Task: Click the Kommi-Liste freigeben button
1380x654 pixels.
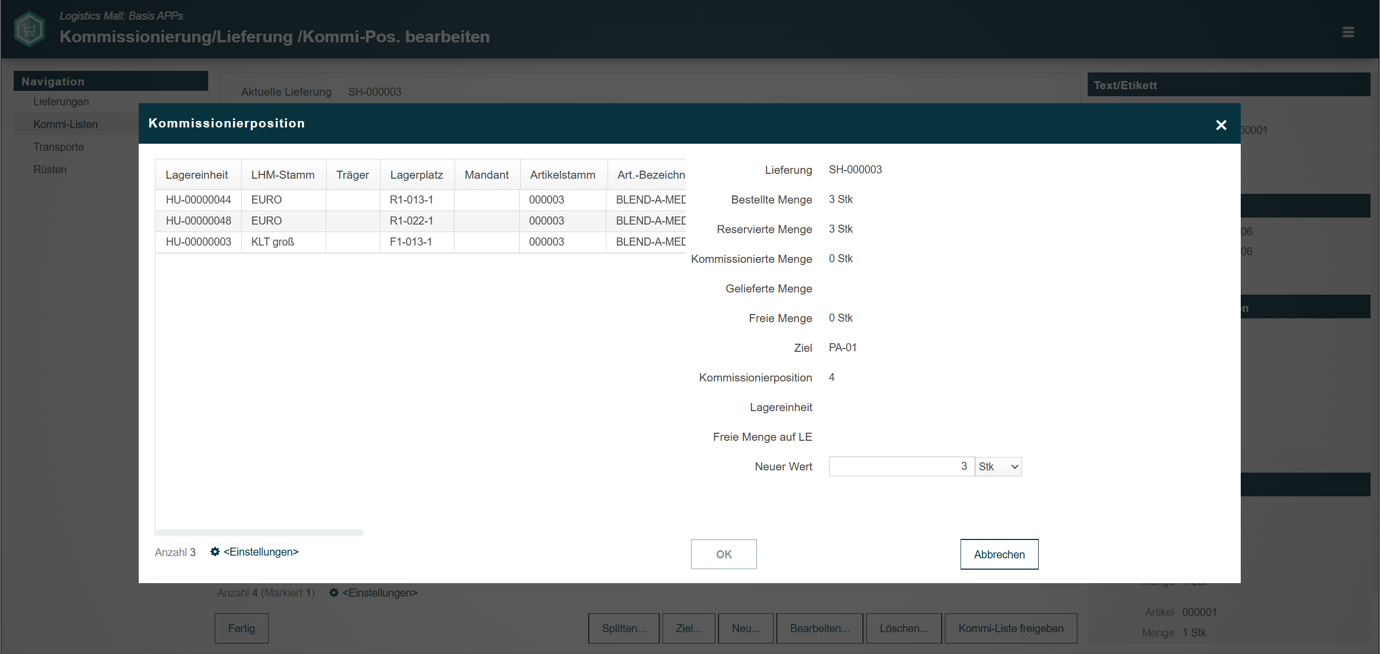Action: coord(1010,628)
